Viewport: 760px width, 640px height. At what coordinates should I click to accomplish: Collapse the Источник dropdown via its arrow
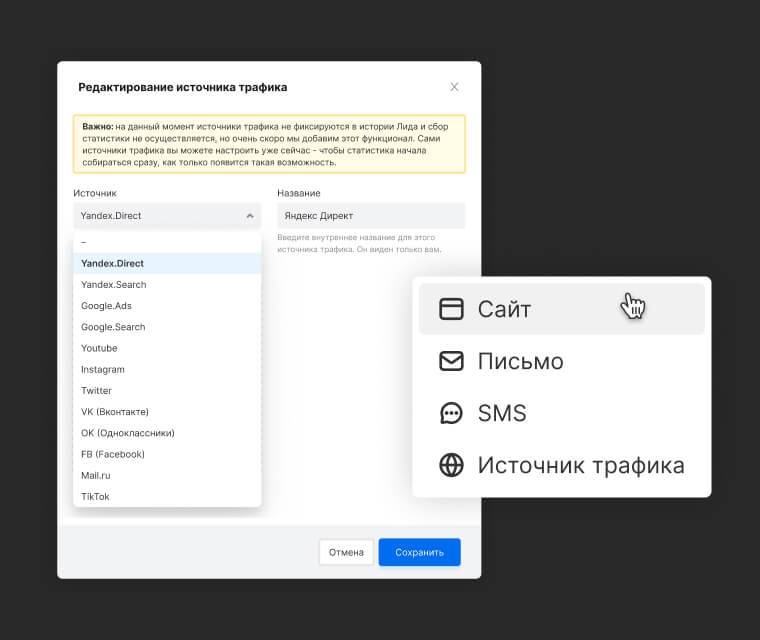pos(249,216)
